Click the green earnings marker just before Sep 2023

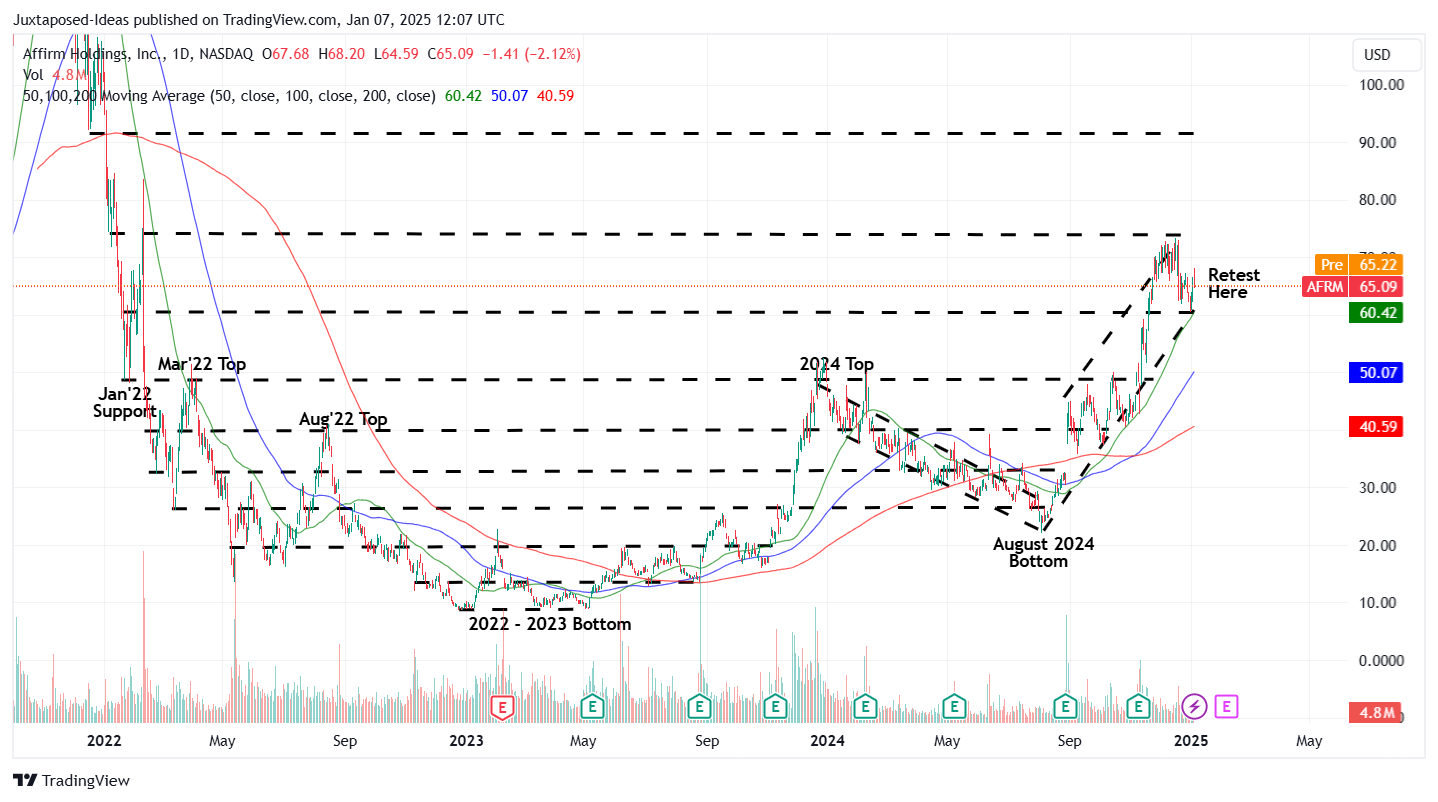(701, 707)
